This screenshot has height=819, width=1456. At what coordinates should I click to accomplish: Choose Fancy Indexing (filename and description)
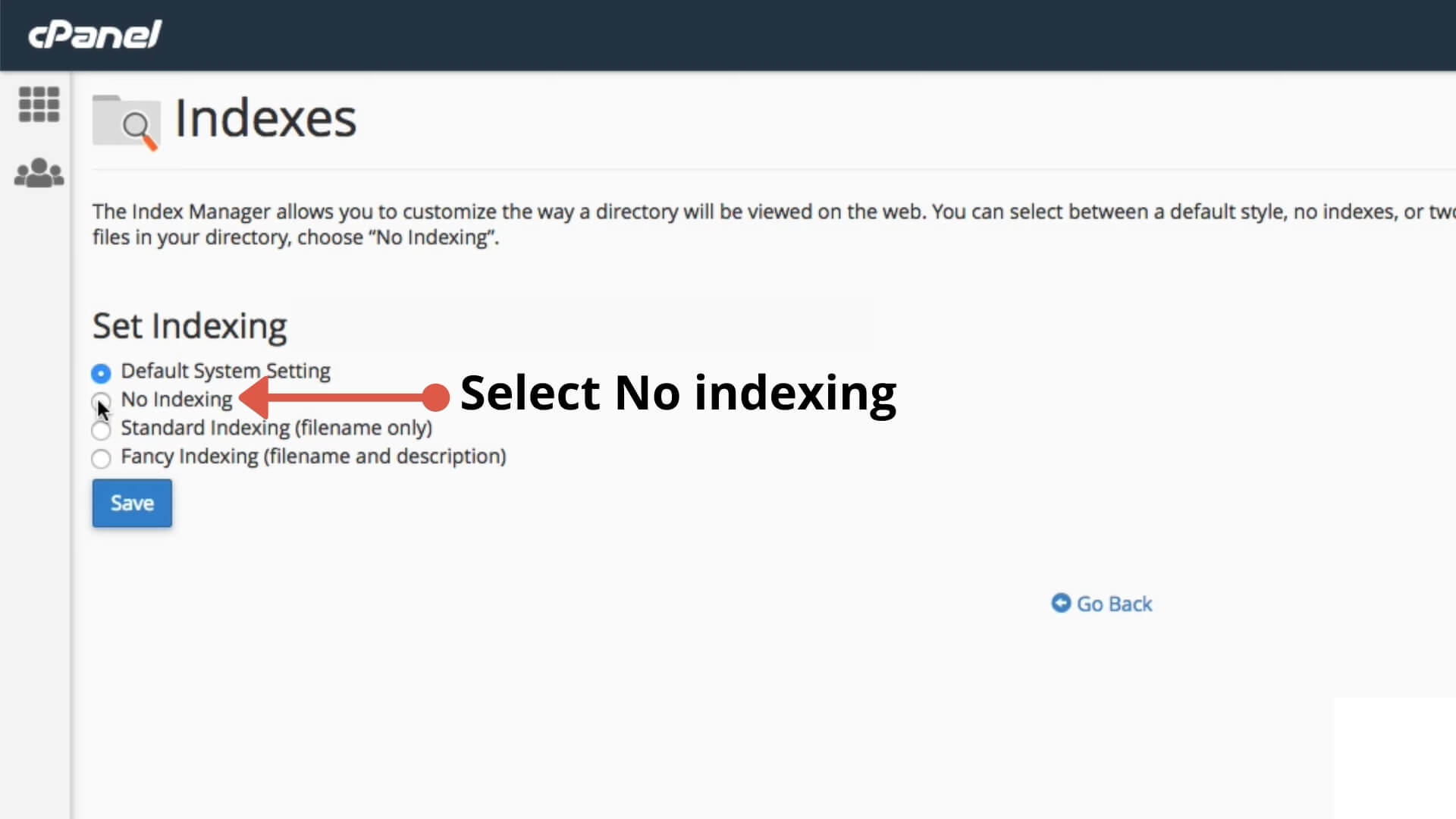[101, 459]
